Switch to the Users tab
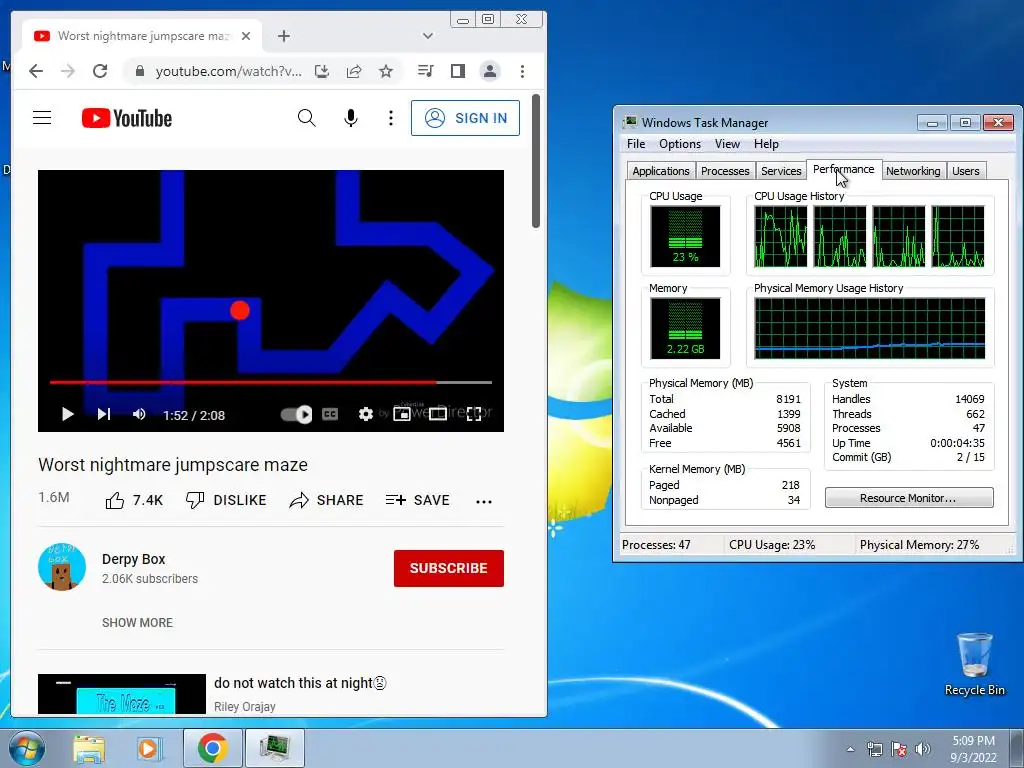 point(965,171)
